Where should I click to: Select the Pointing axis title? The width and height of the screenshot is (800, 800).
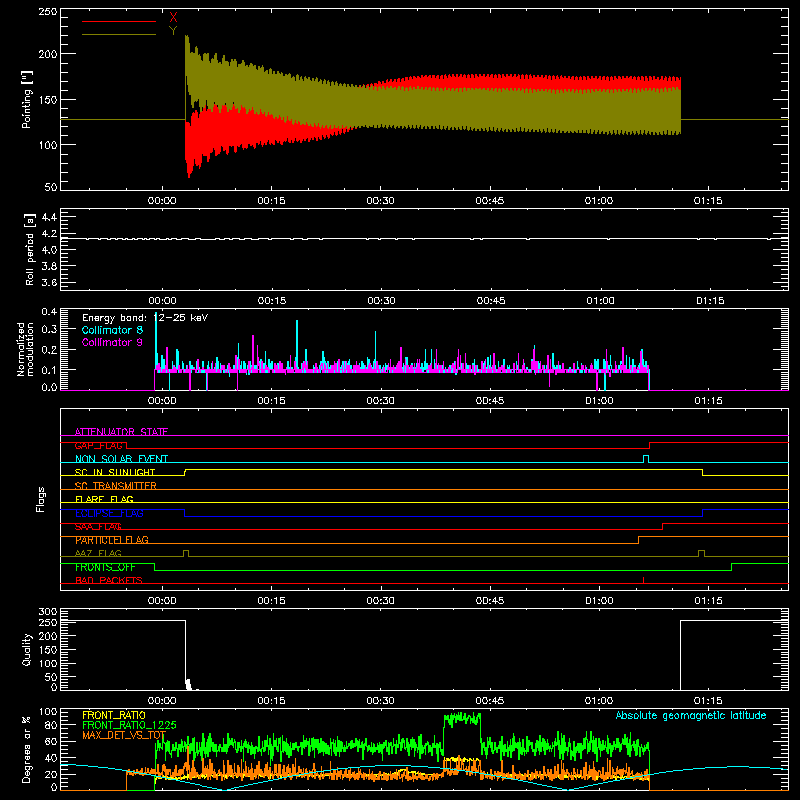pyautogui.click(x=27, y=99)
